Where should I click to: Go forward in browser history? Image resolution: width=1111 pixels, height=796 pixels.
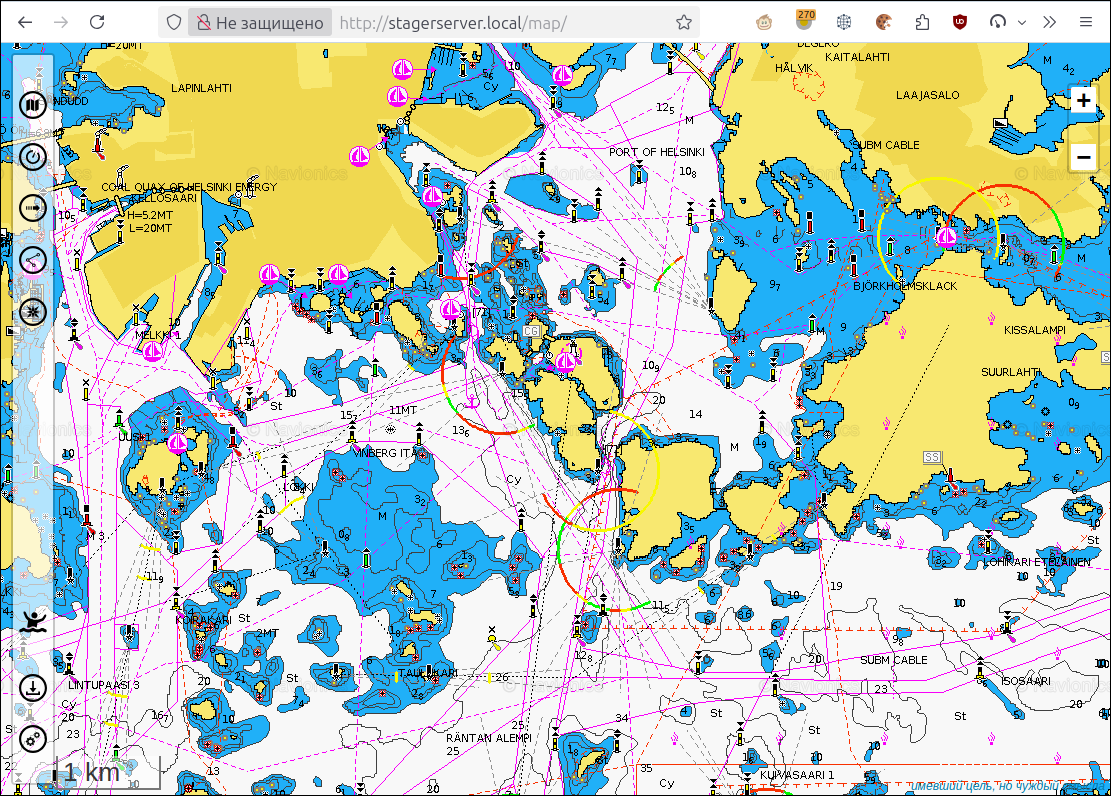(x=61, y=23)
